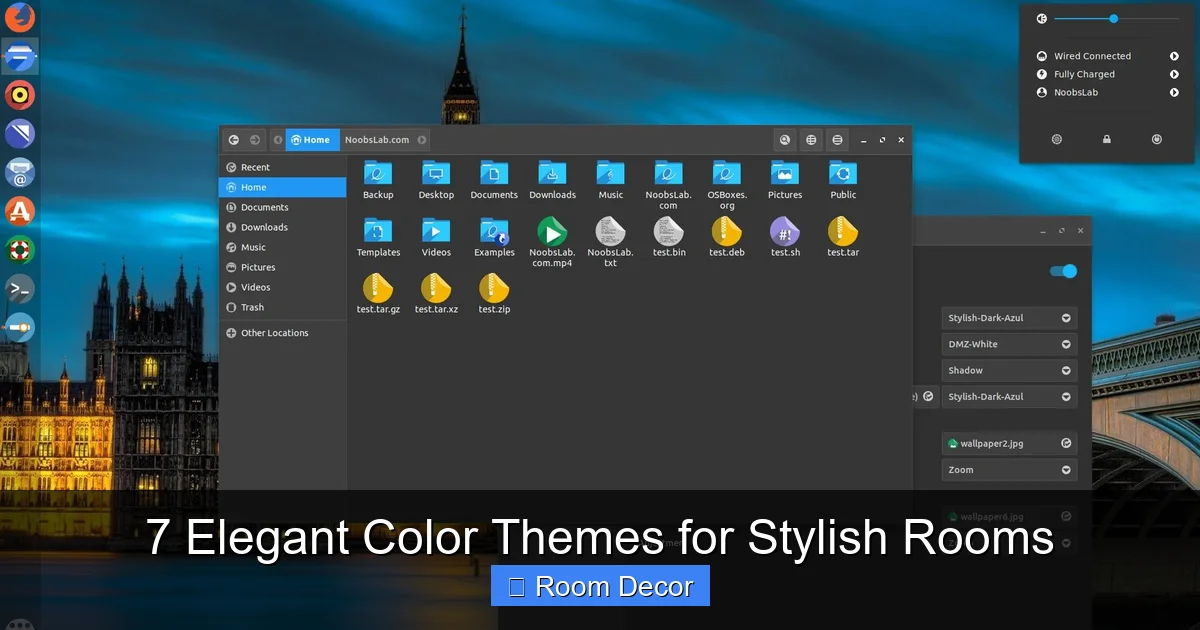Viewport: 1200px width, 630px height.
Task: Click the Fully Charged label
Action: (1084, 75)
